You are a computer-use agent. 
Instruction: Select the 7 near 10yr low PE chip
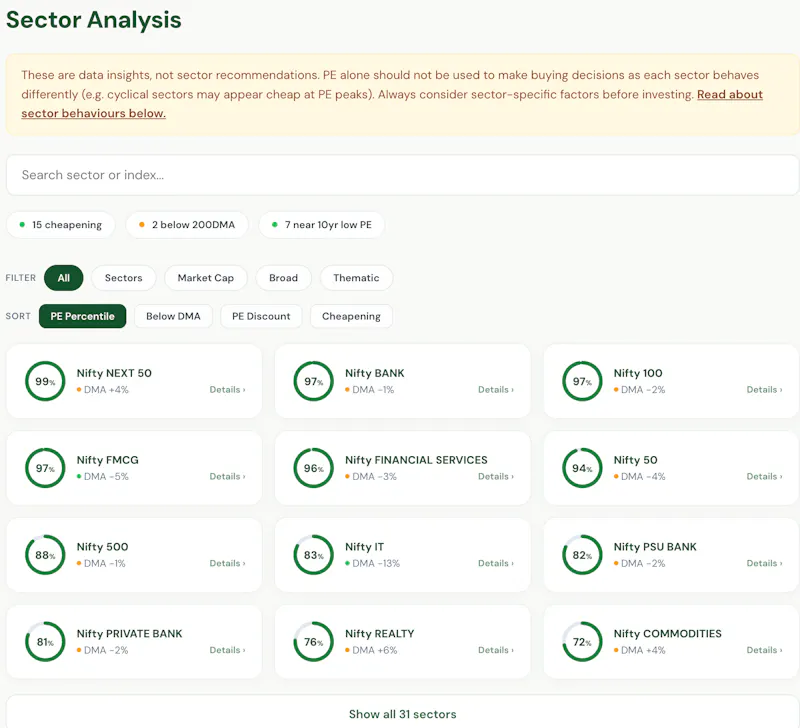322,225
